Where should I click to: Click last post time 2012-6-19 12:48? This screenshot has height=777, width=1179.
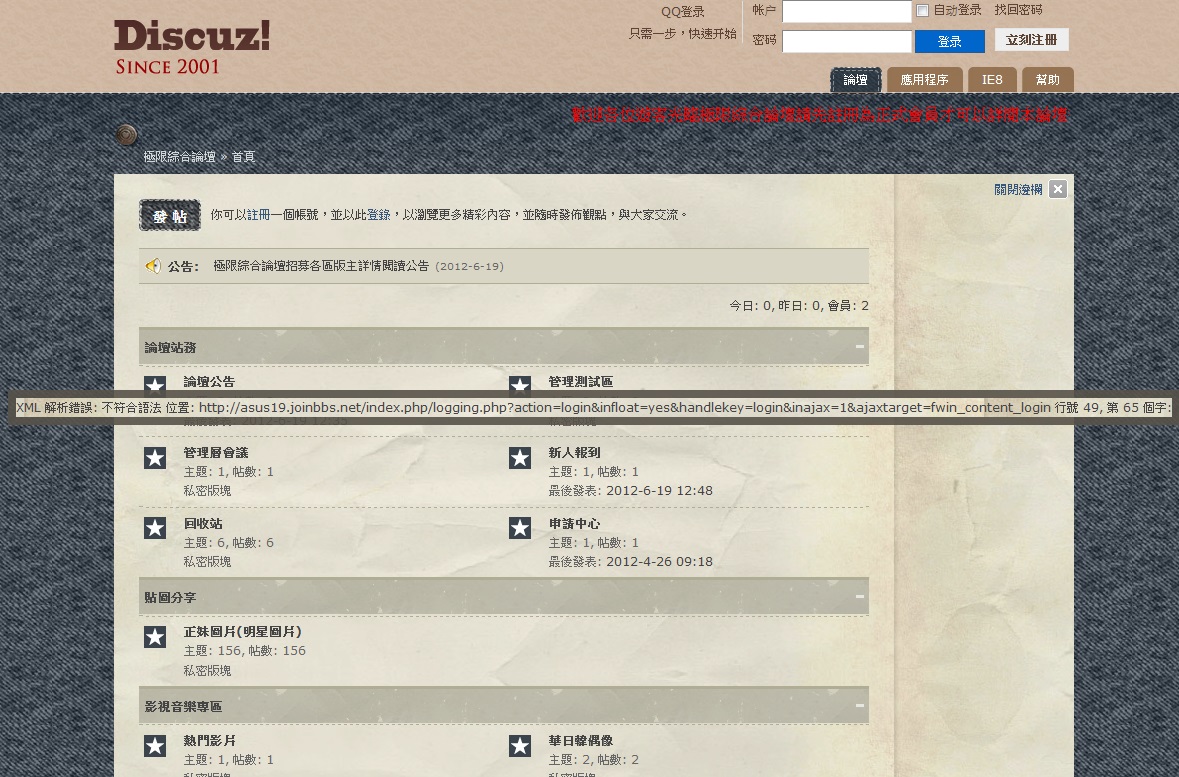[x=659, y=490]
